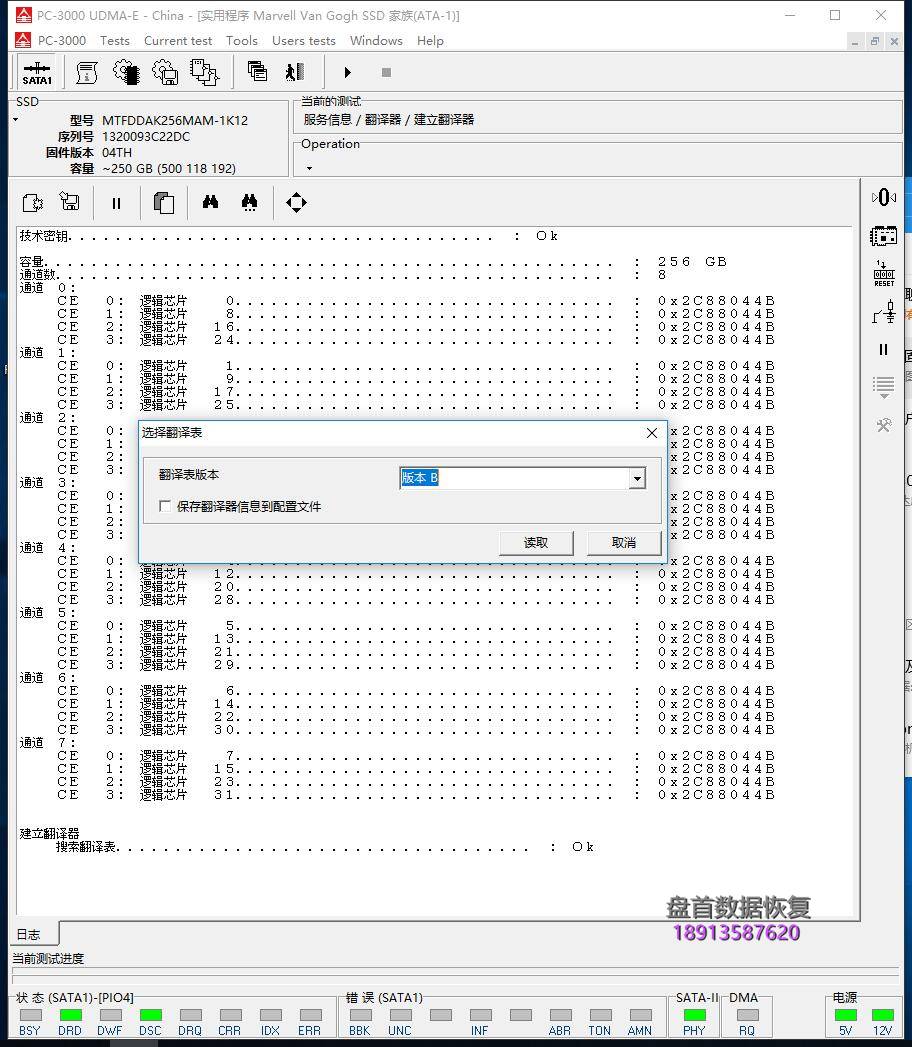Click the 取消 button to cancel
This screenshot has width=912, height=1047.
point(624,543)
